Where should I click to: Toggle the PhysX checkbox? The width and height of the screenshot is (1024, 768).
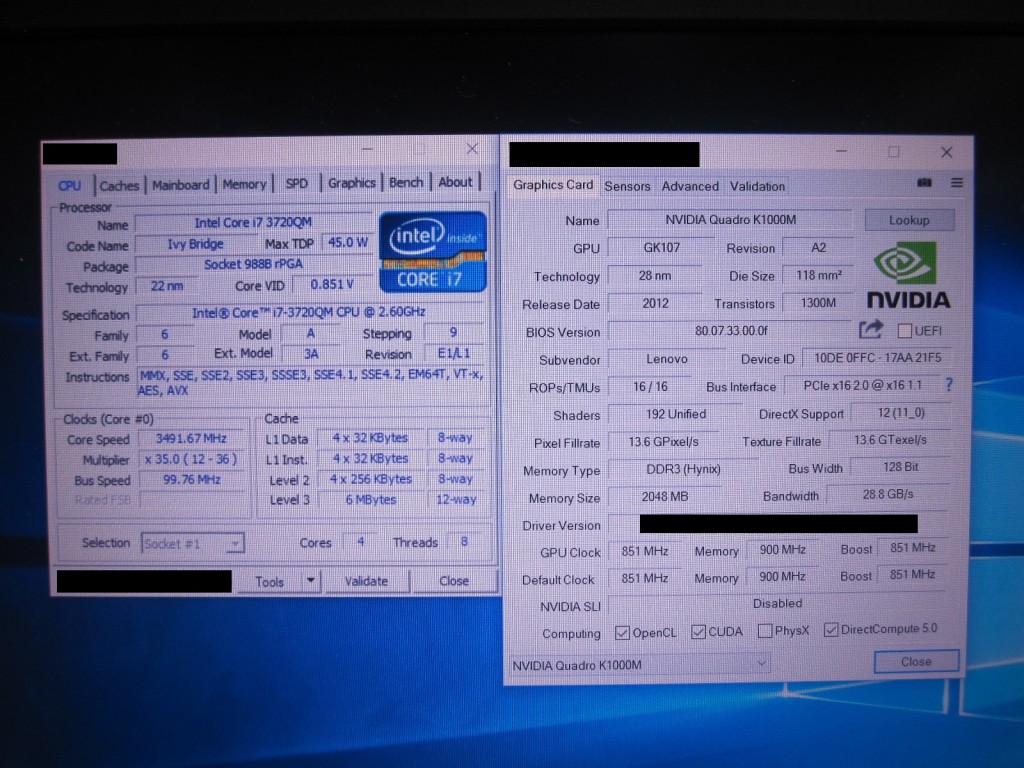tap(765, 631)
